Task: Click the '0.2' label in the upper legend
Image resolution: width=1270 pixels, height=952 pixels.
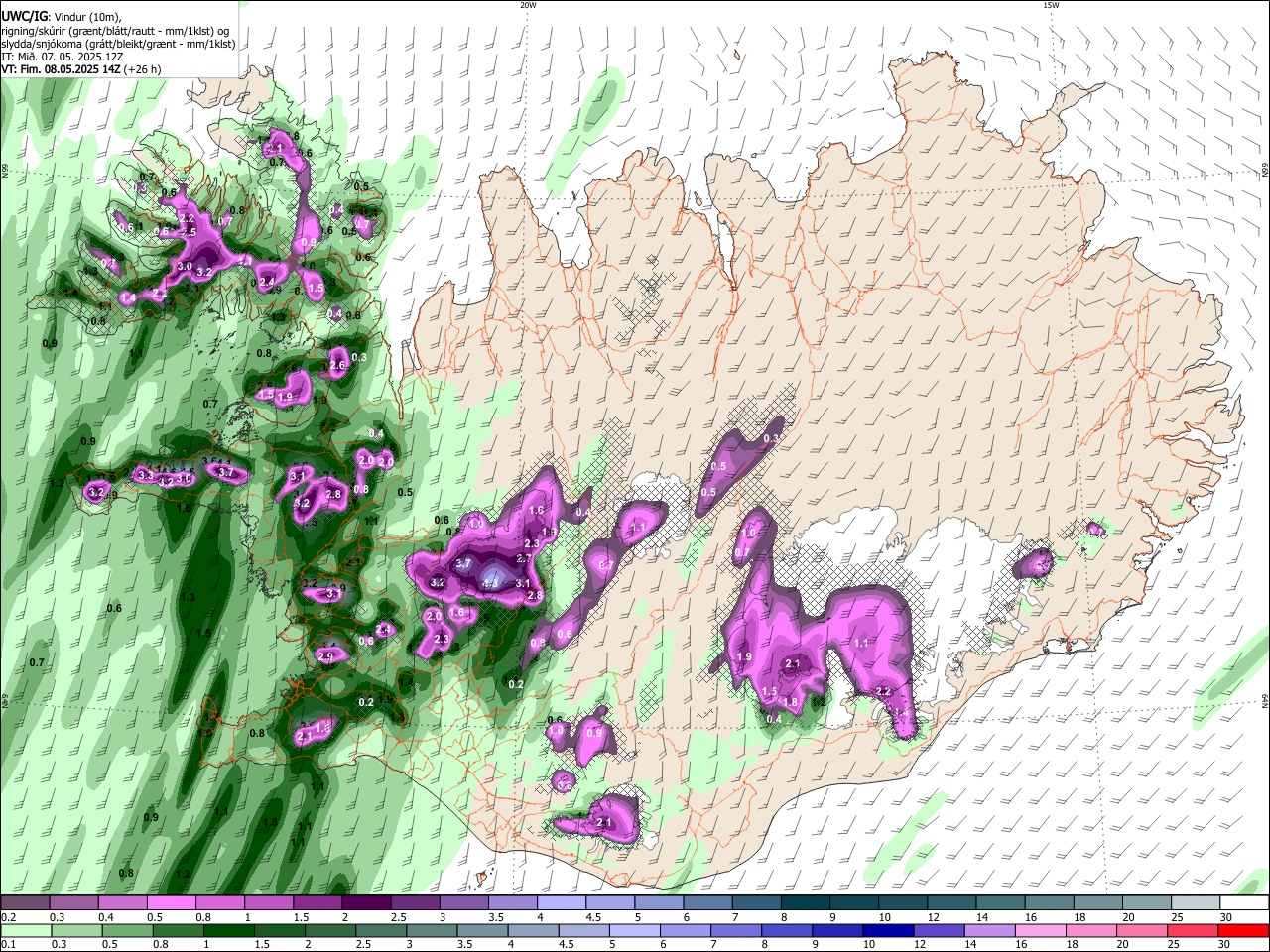Action: pyautogui.click(x=8, y=917)
